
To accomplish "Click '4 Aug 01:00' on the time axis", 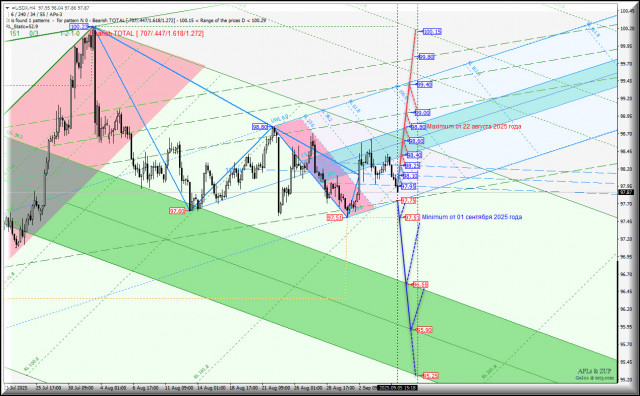I will coord(113,388).
